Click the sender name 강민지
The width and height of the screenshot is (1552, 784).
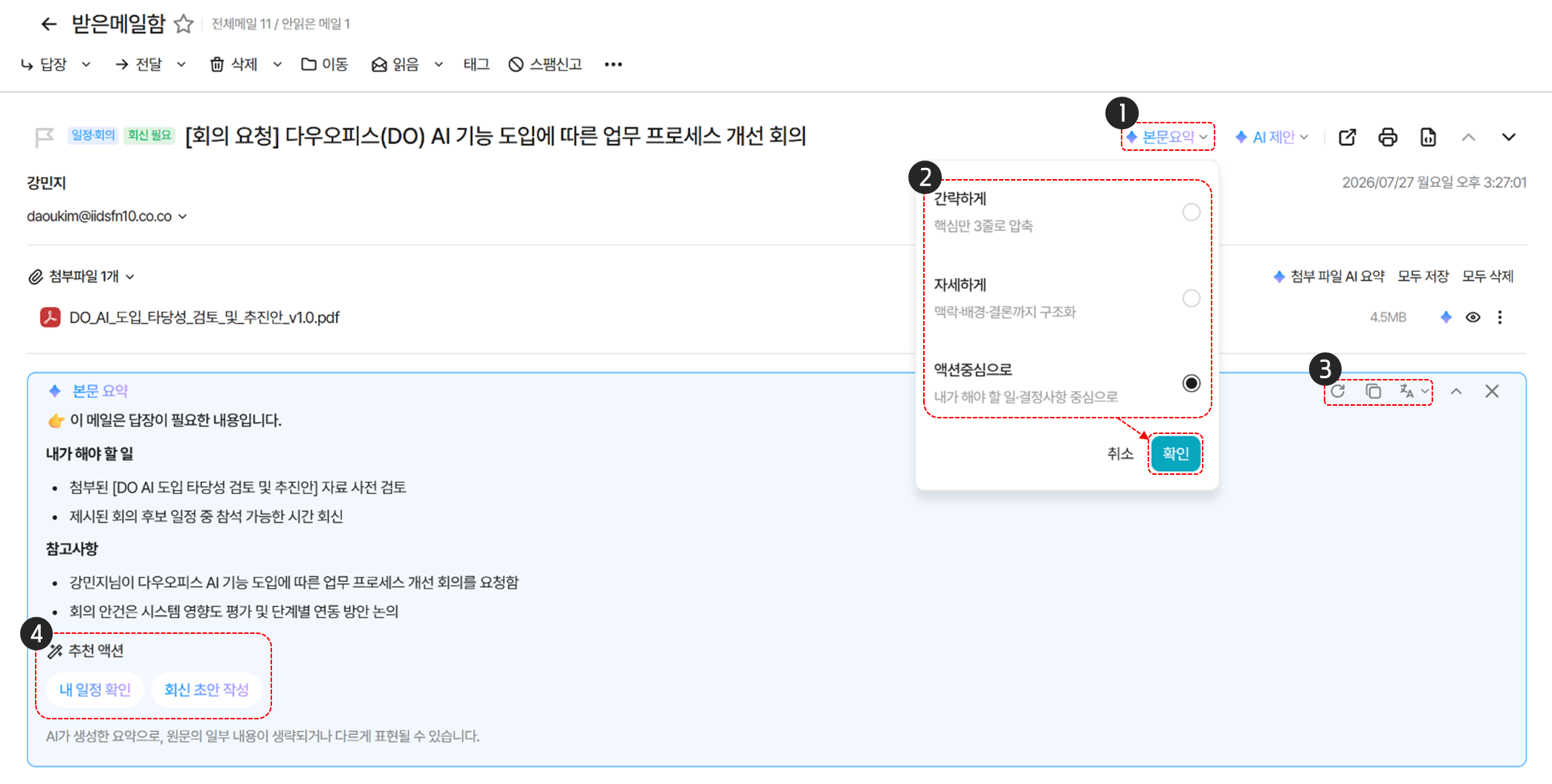(47, 183)
